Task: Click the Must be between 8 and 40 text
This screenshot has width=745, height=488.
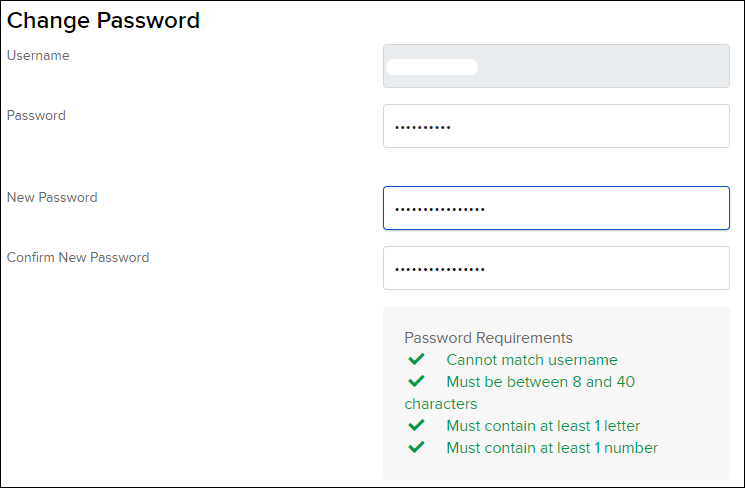Action: click(541, 382)
